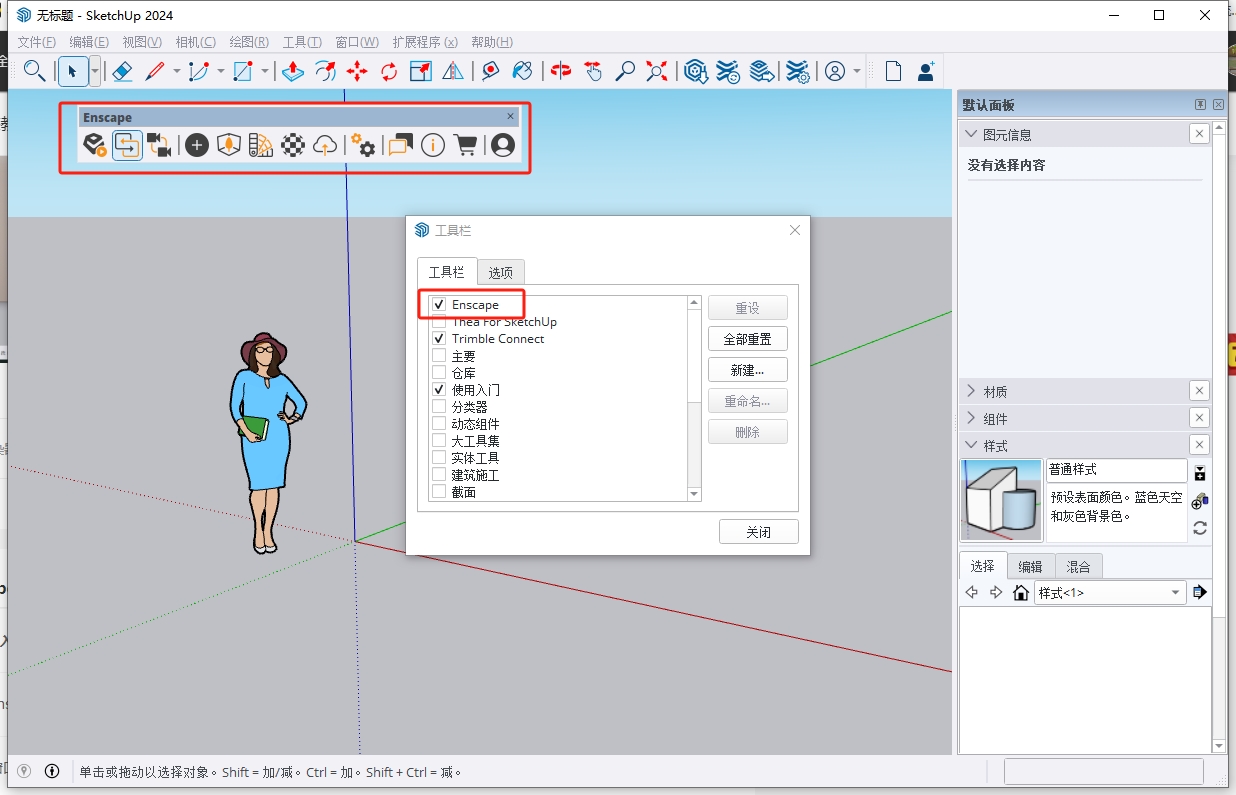This screenshot has width=1236, height=795.
Task: Activate the Orbit tool
Action: (x=561, y=71)
